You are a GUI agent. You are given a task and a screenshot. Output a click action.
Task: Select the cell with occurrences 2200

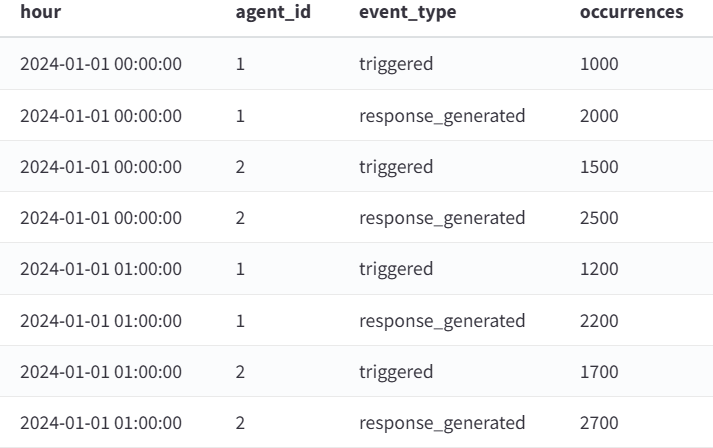(599, 321)
